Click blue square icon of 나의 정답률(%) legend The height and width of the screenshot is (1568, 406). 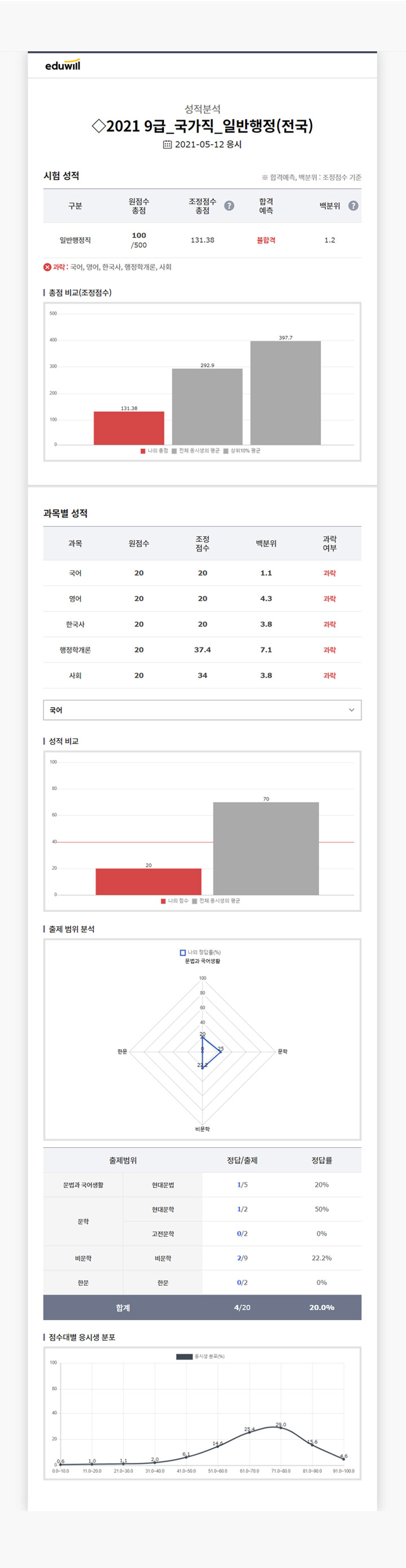coord(183,953)
